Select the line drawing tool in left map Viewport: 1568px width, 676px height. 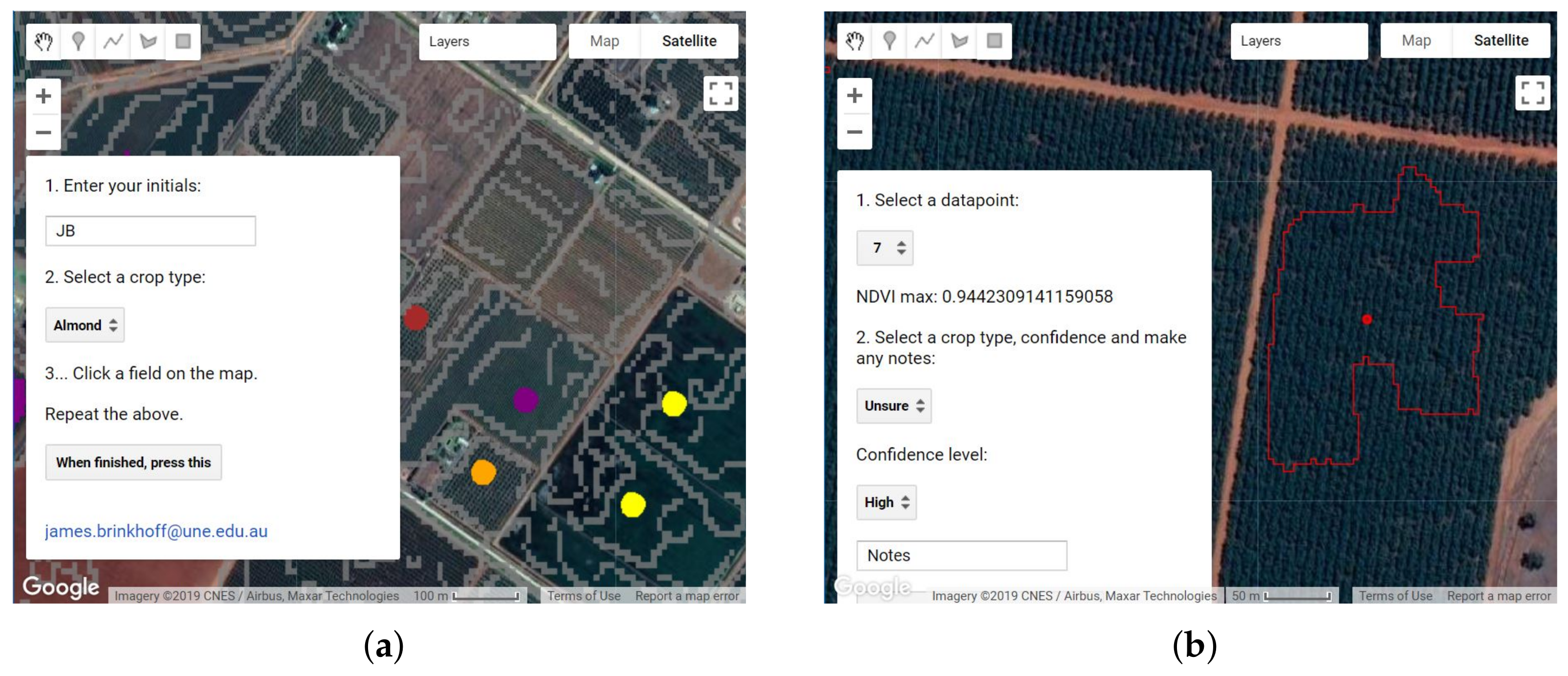(x=113, y=42)
